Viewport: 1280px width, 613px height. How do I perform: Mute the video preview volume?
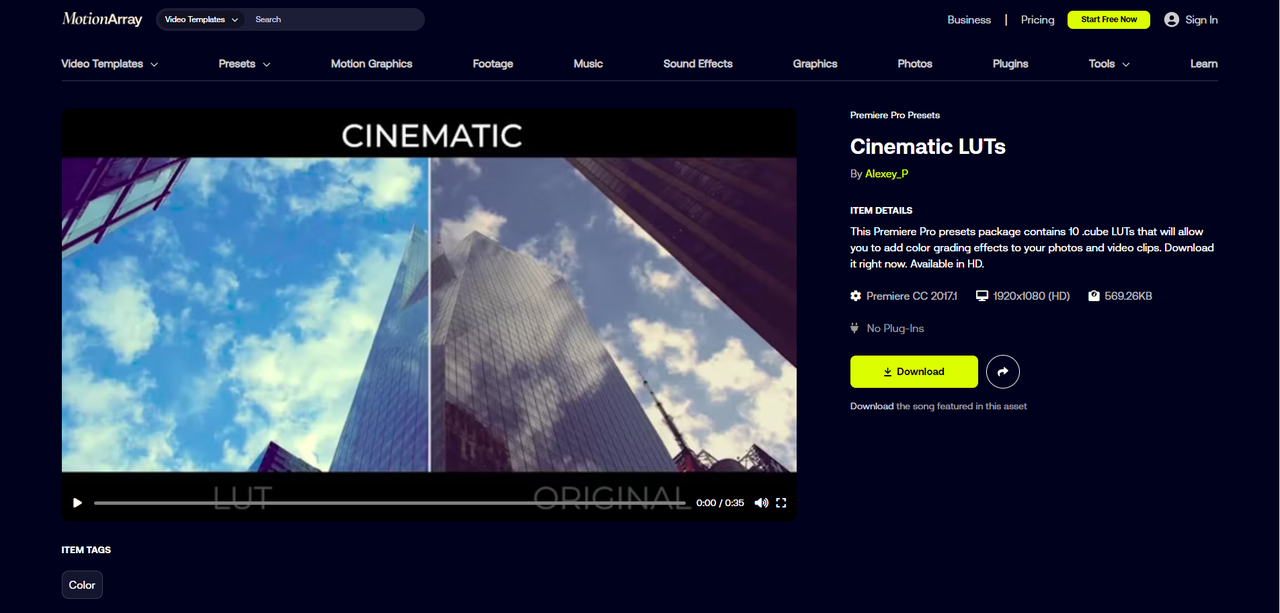coord(761,503)
